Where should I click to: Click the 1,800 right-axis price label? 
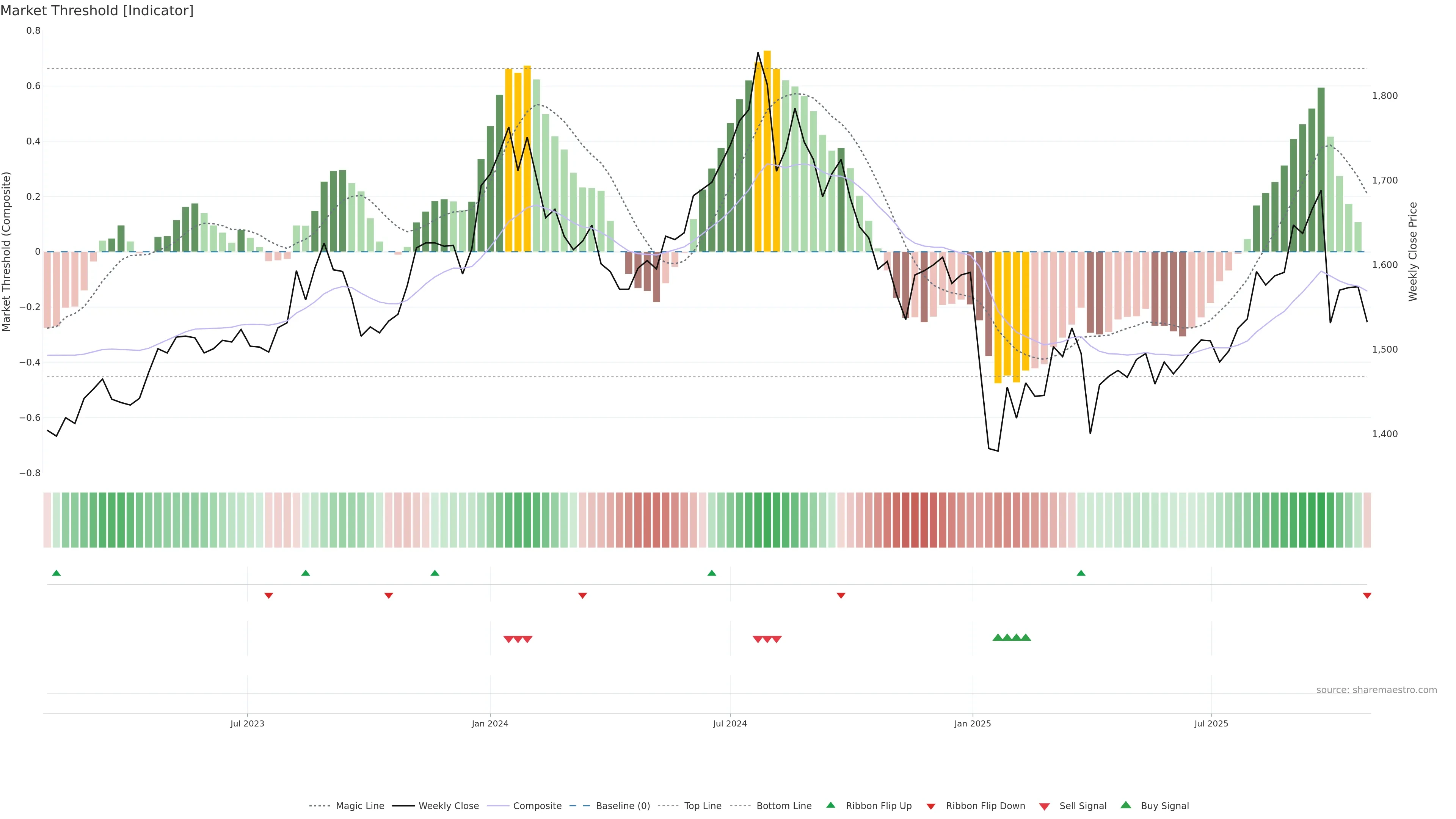[x=1385, y=96]
